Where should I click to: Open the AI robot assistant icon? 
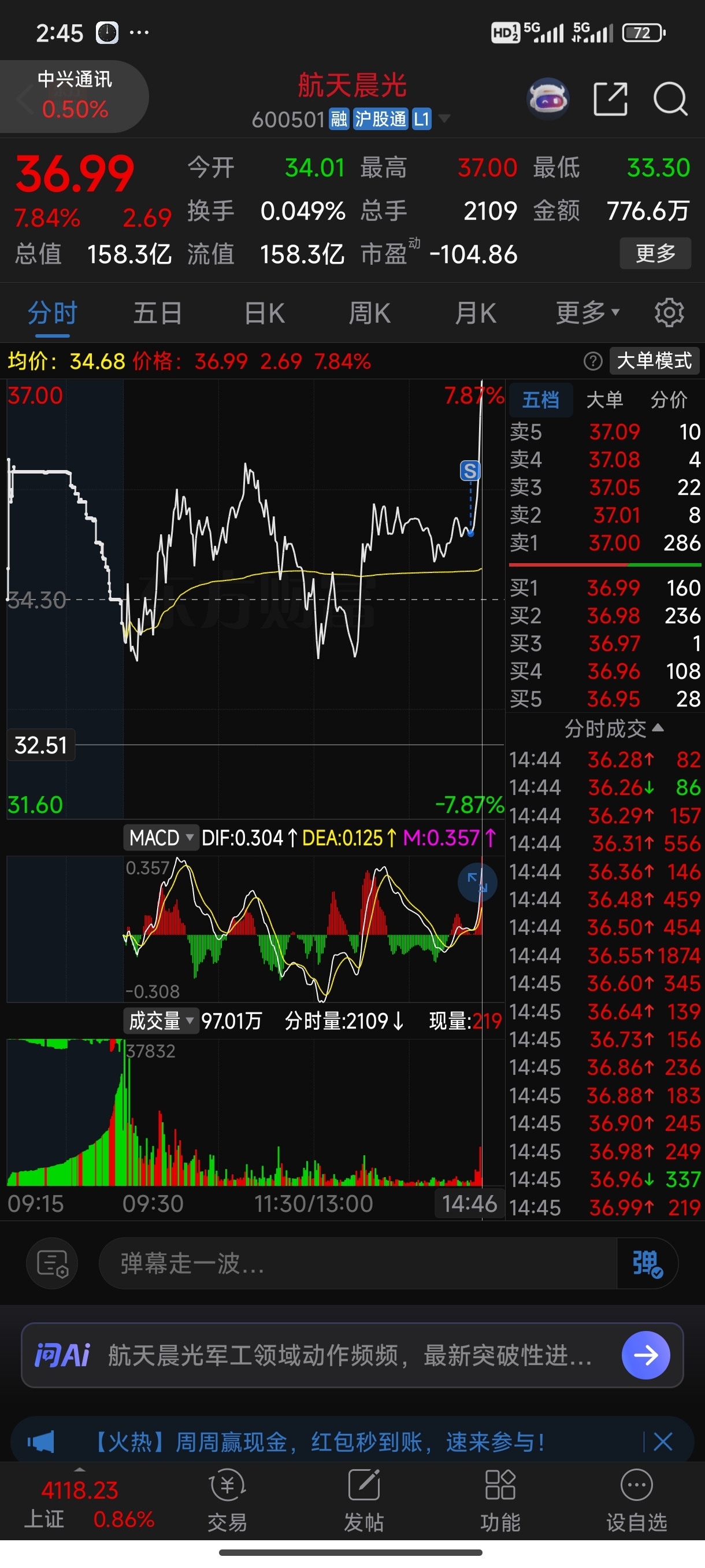548,99
